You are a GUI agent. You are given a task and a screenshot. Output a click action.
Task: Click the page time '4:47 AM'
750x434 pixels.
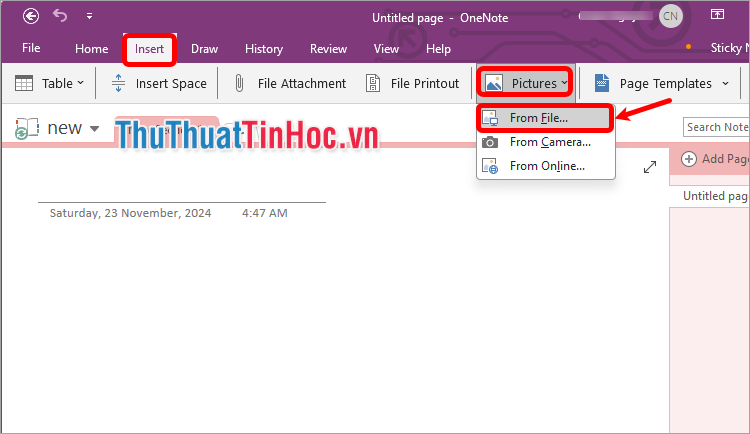[x=265, y=213]
